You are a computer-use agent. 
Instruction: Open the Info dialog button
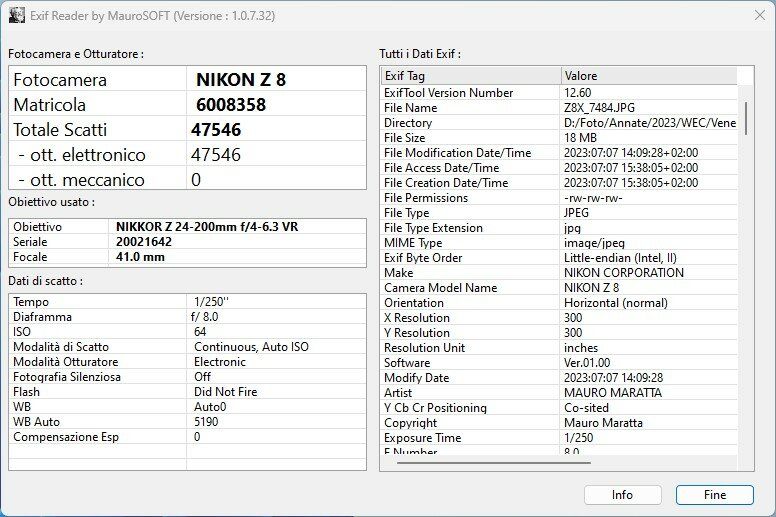(622, 495)
